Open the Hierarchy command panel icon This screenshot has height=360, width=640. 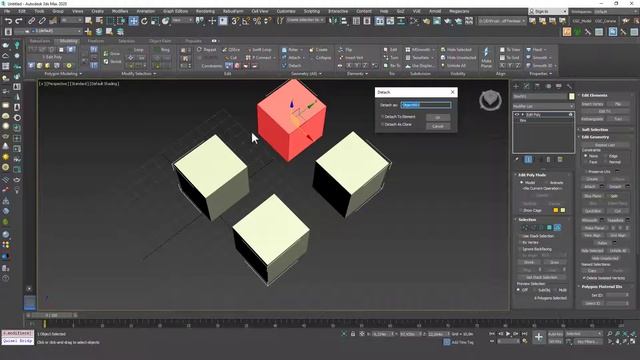pyautogui.click(x=537, y=86)
